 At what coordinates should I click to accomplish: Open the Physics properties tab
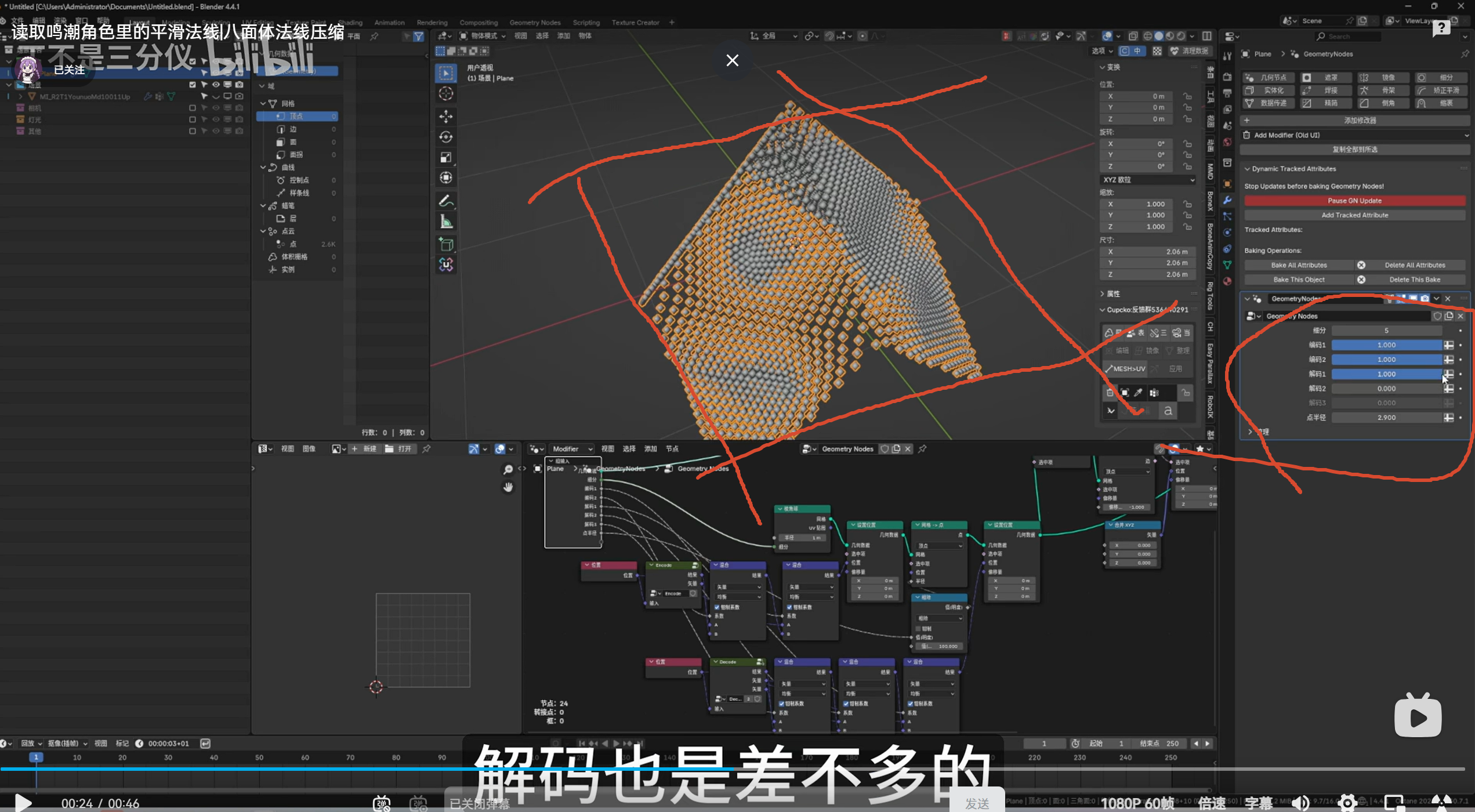[x=1227, y=233]
